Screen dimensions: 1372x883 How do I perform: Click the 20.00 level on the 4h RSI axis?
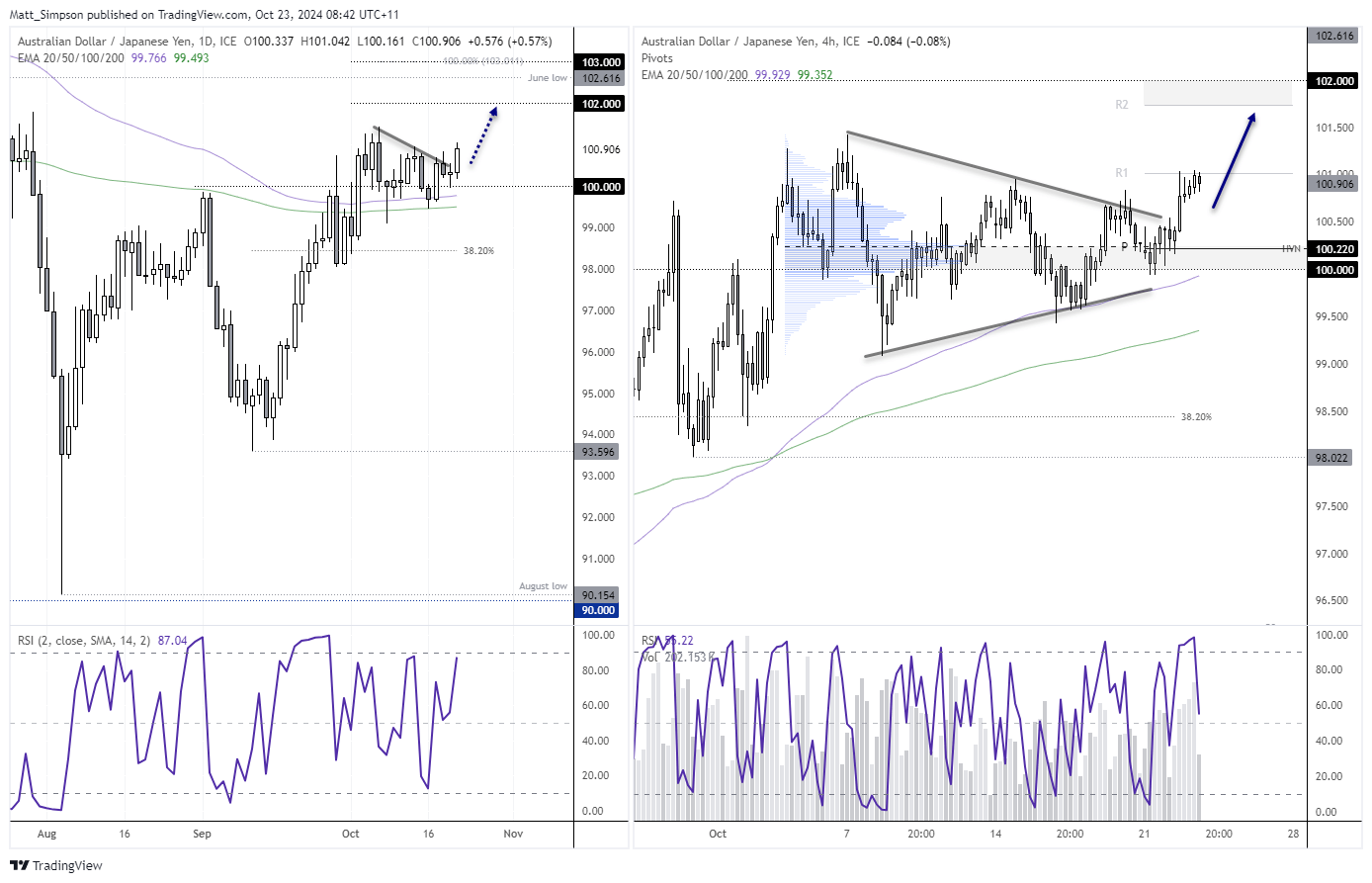click(1329, 776)
